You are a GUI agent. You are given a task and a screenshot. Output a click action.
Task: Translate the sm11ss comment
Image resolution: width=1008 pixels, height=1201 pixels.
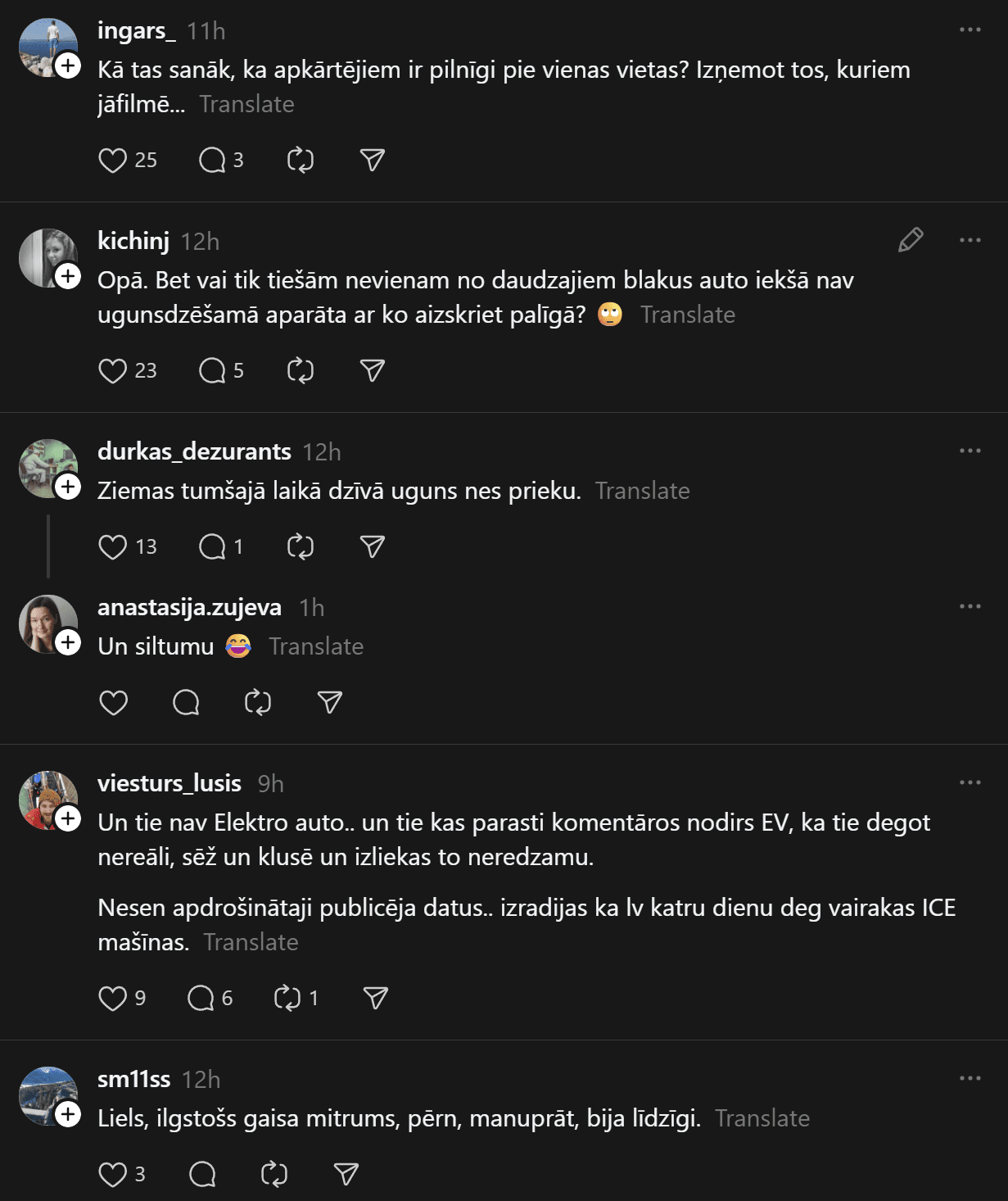point(762,1119)
